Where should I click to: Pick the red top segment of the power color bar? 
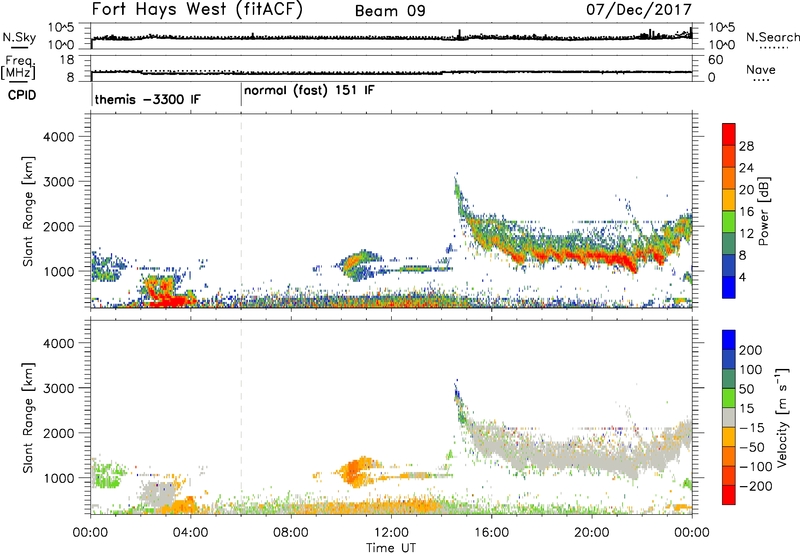click(x=729, y=134)
